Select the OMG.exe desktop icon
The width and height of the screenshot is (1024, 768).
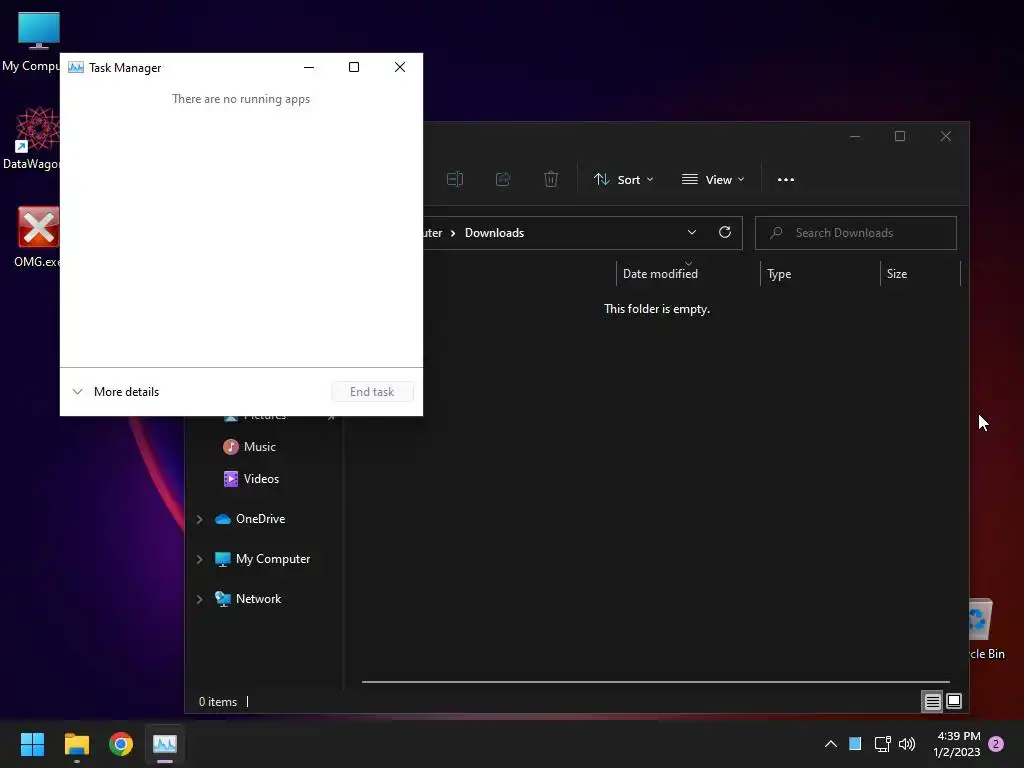(x=37, y=237)
